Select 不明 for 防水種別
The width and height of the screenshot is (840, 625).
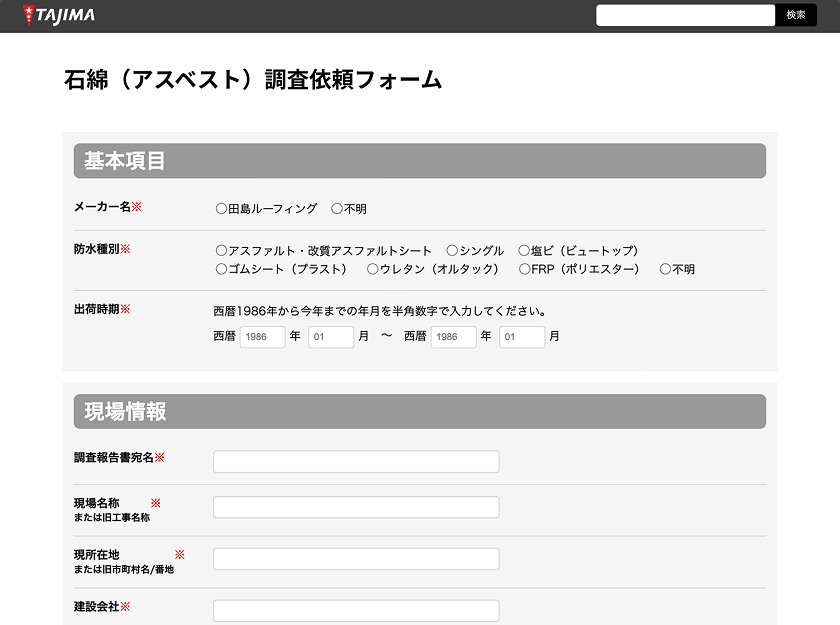[x=664, y=269]
